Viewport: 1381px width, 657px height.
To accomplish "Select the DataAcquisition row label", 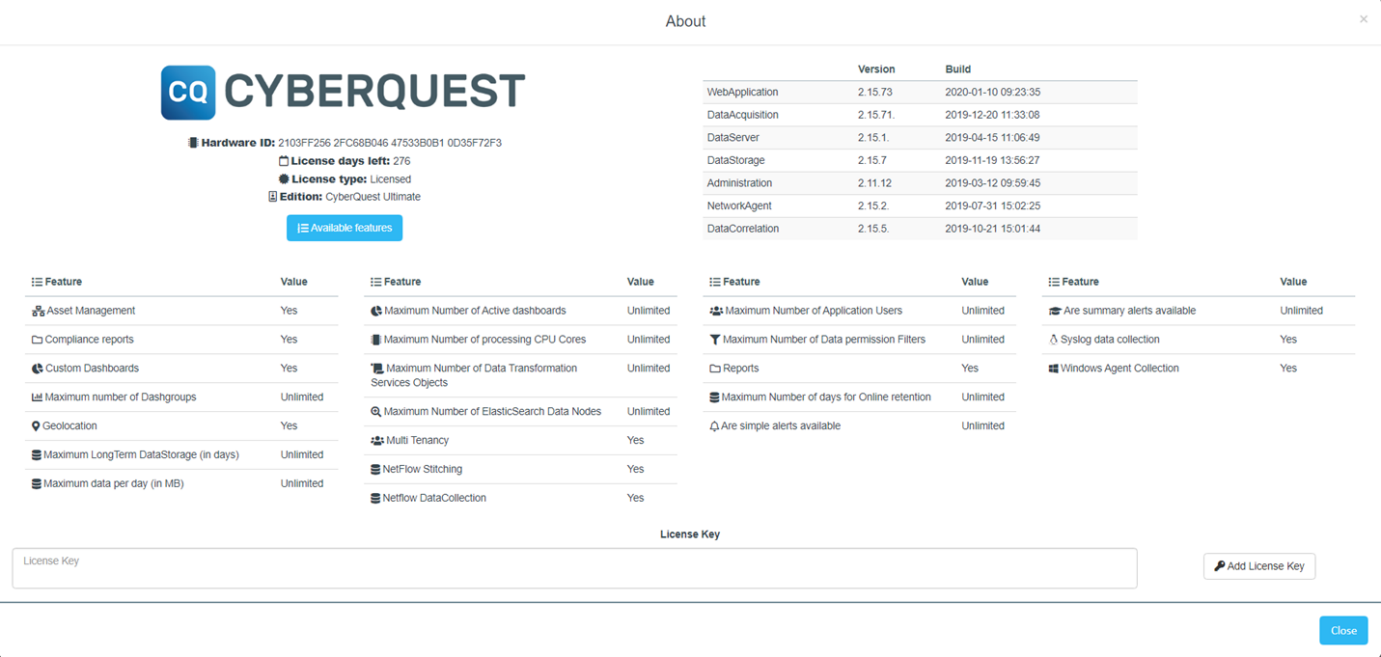I will pyautogui.click(x=743, y=115).
